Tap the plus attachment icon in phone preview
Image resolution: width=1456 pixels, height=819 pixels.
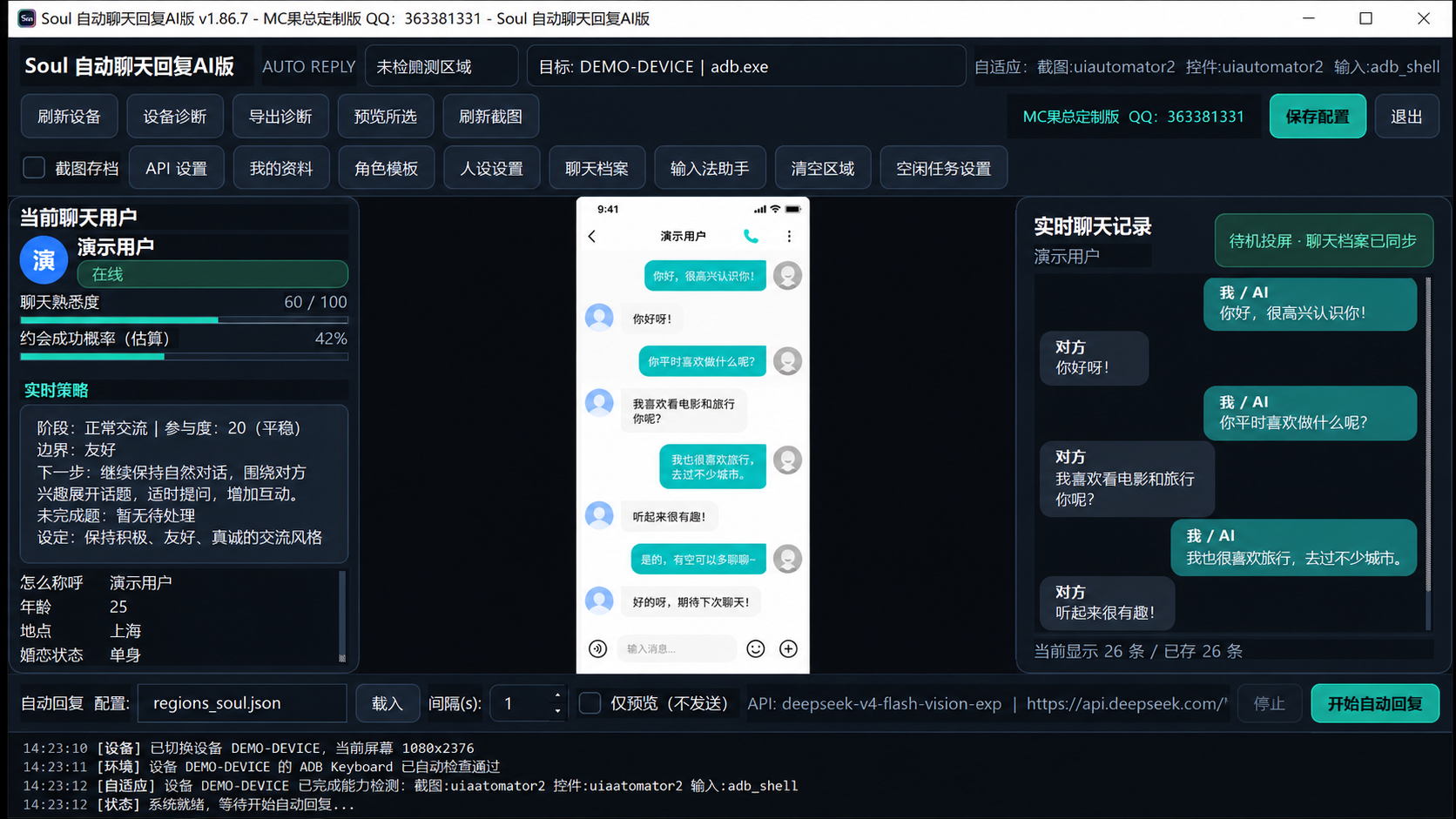click(x=788, y=648)
